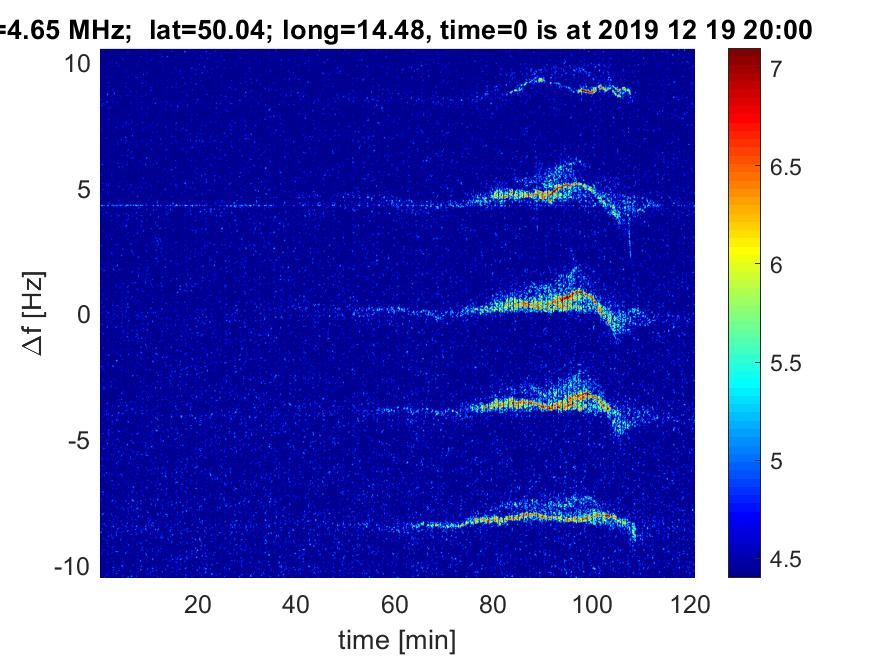
Task: Click the dark blue bottom of the colorbar
Action: [741, 570]
